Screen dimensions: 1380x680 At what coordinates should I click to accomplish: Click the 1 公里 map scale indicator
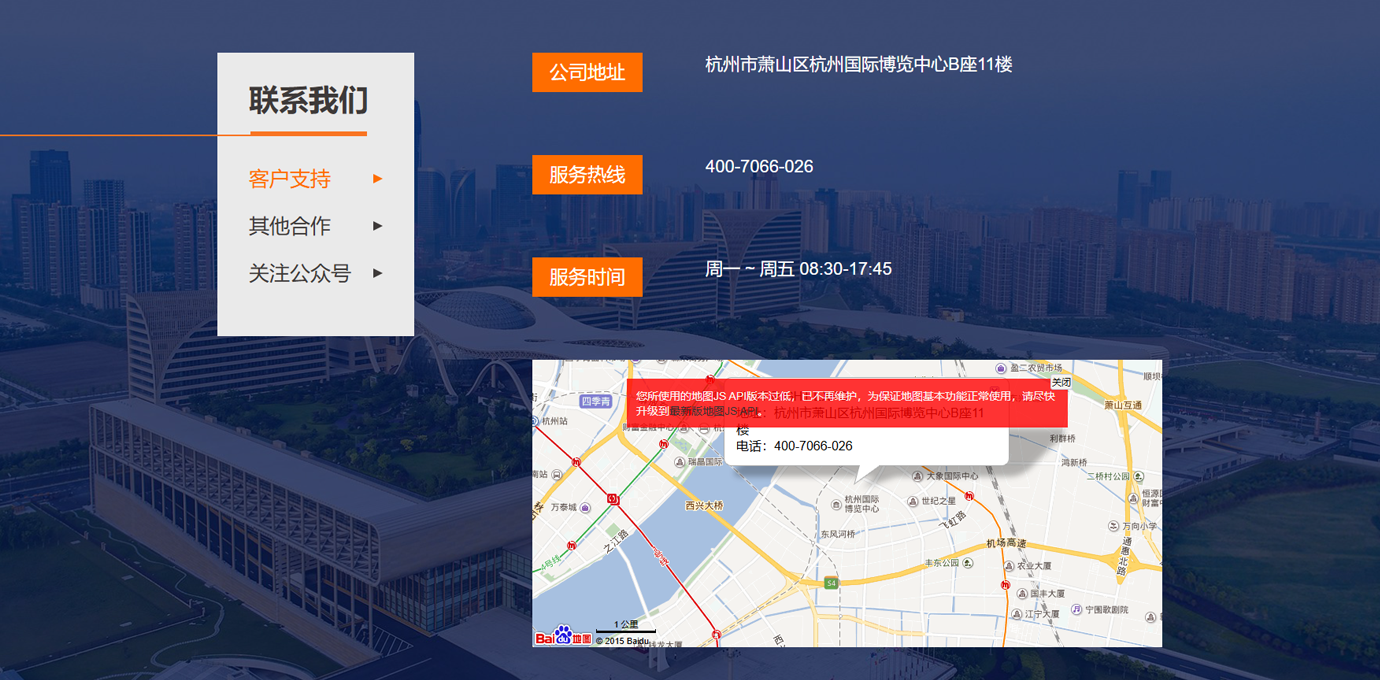pyautogui.click(x=626, y=627)
